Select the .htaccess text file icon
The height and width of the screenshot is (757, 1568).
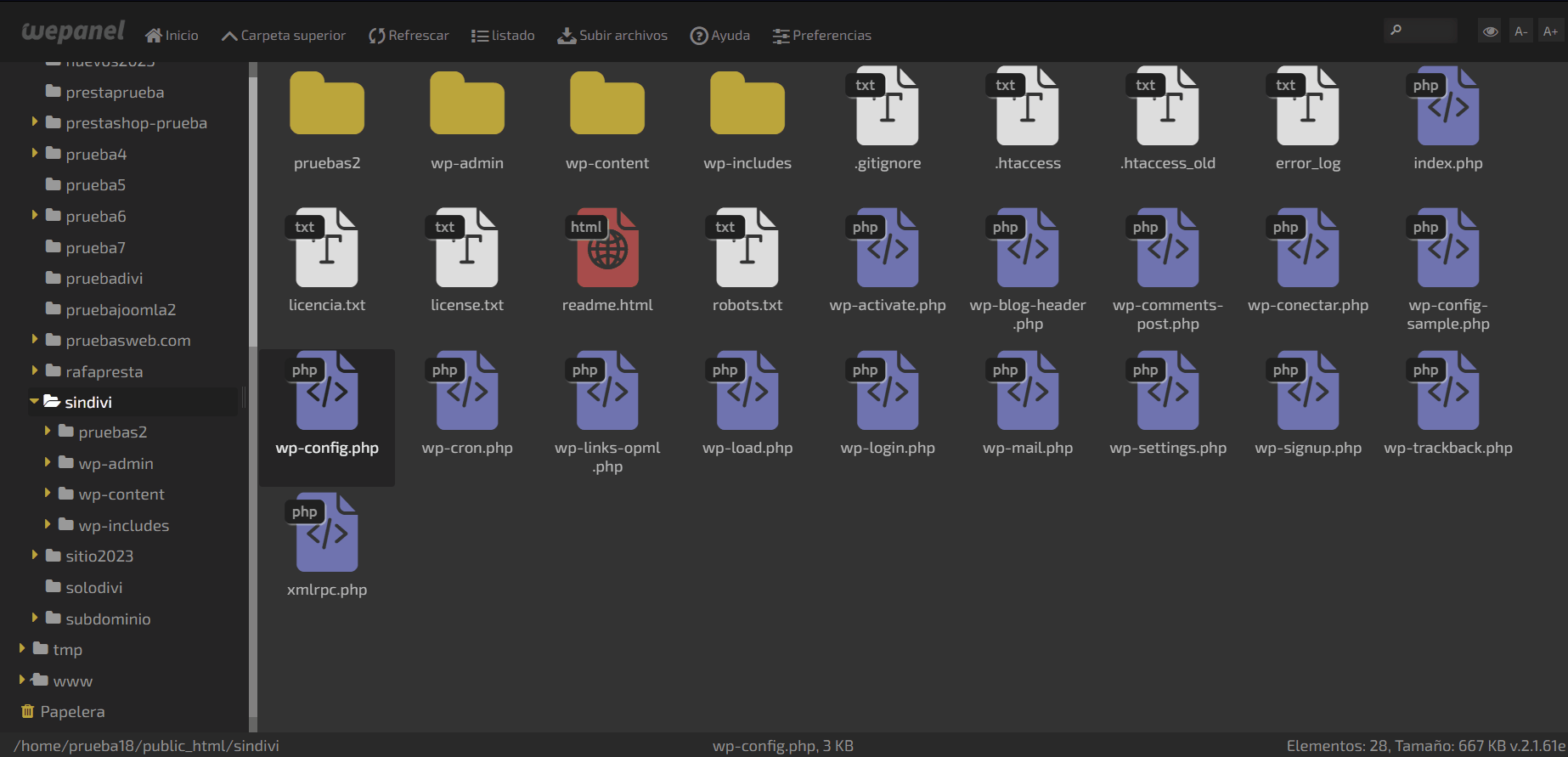(x=1028, y=107)
